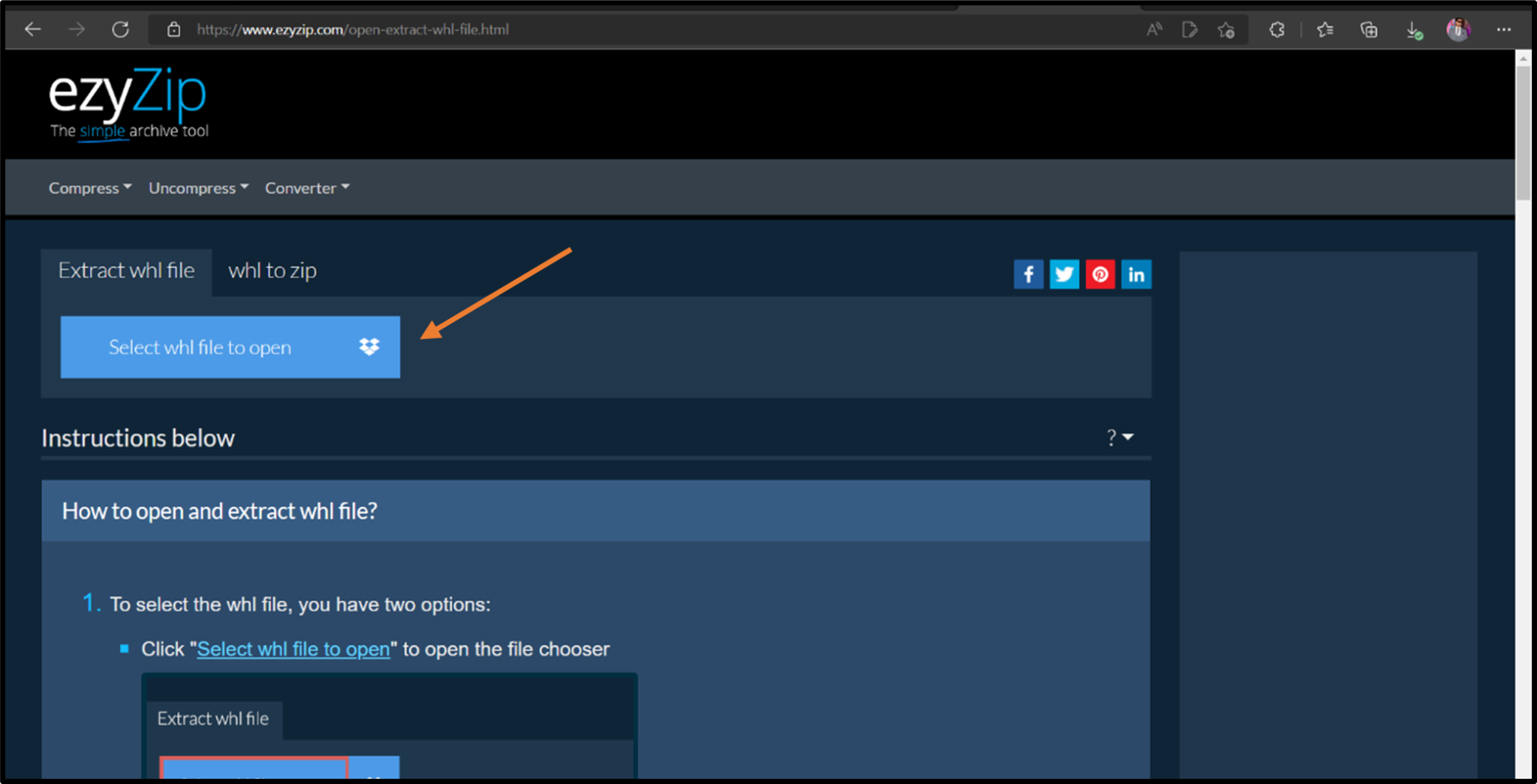This screenshot has height=784, width=1537.
Task: Share page via the Twitter icon
Action: [x=1064, y=274]
